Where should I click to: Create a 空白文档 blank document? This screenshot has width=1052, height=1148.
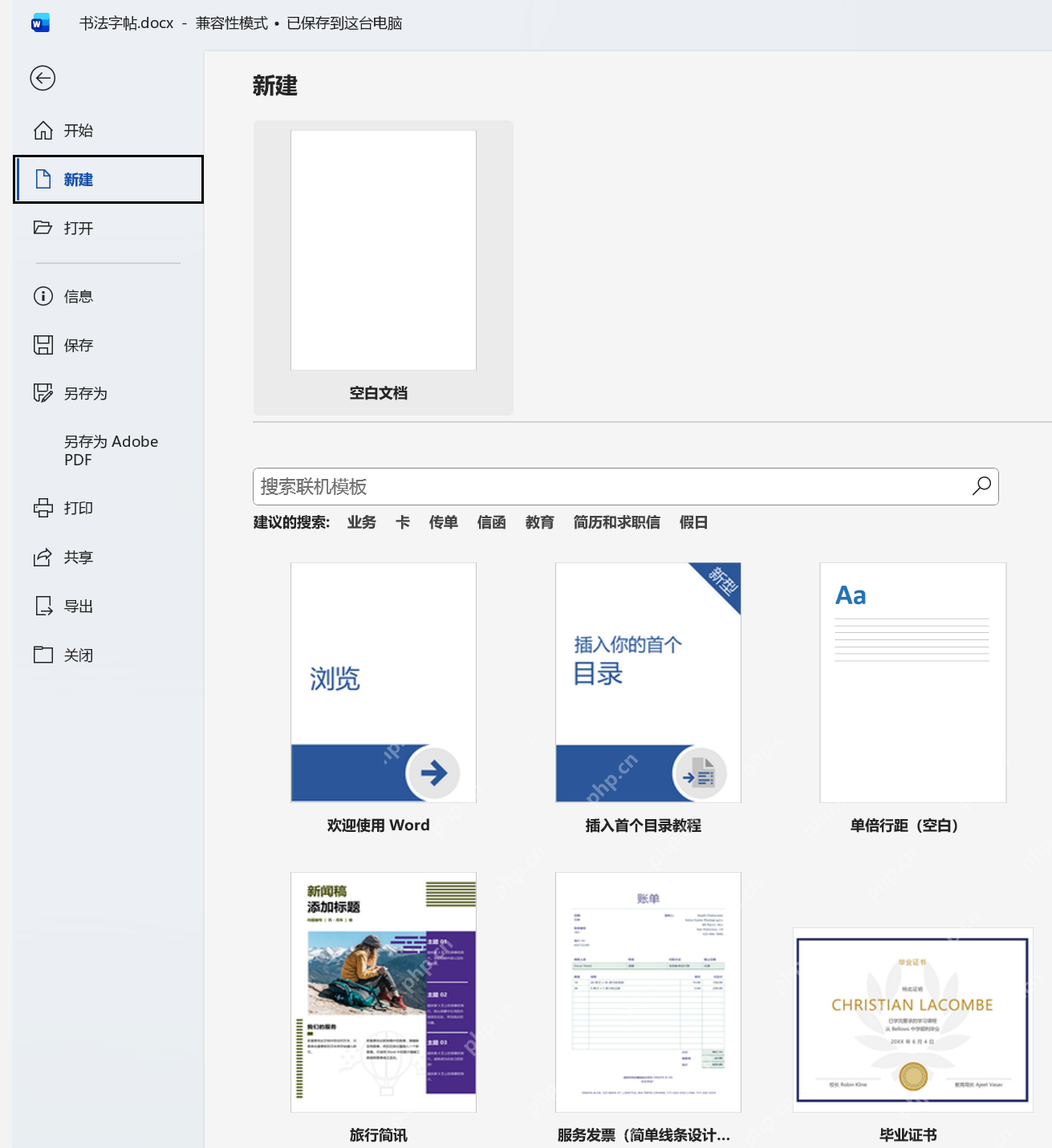(x=384, y=268)
